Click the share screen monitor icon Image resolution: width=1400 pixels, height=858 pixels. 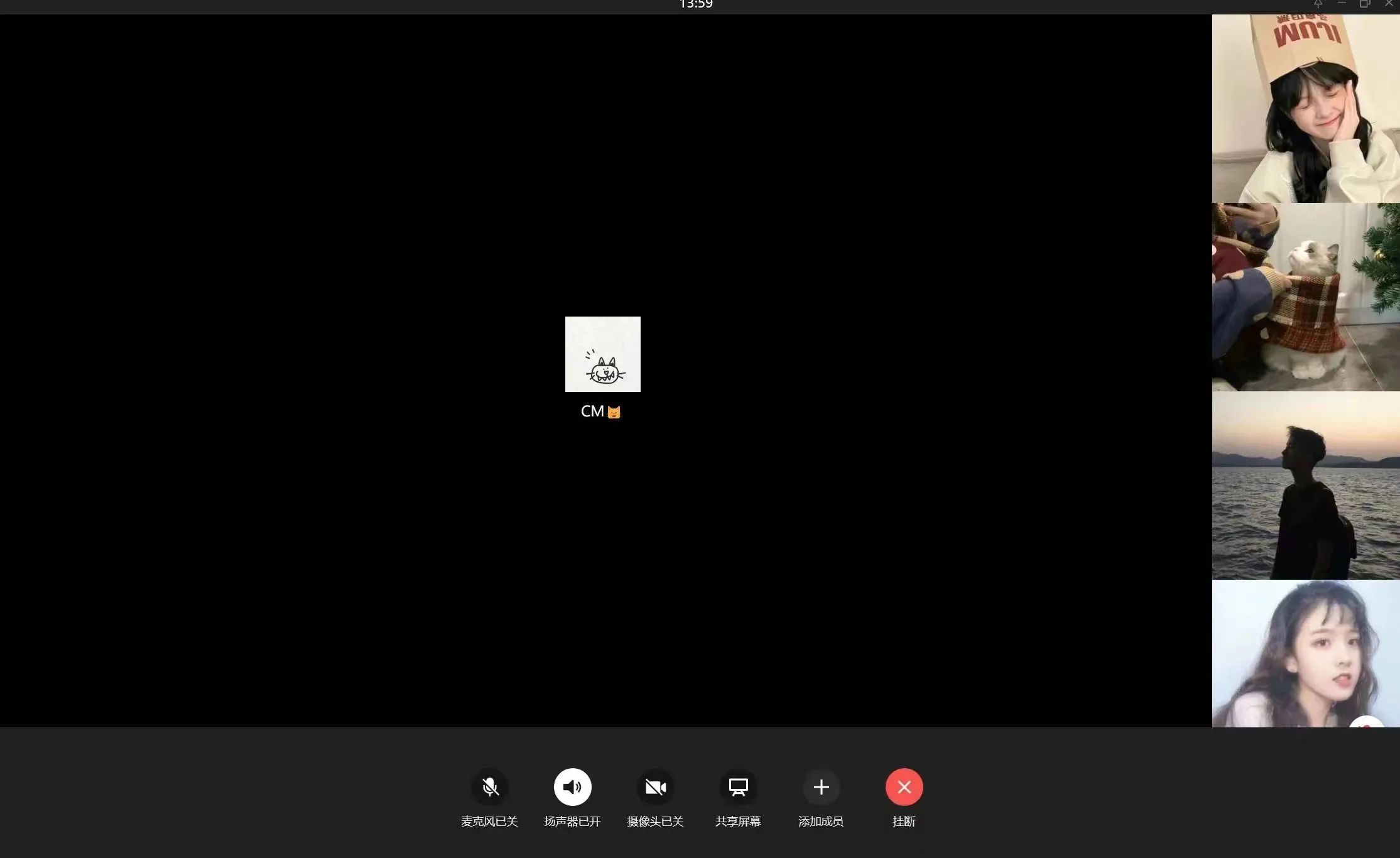pos(738,786)
